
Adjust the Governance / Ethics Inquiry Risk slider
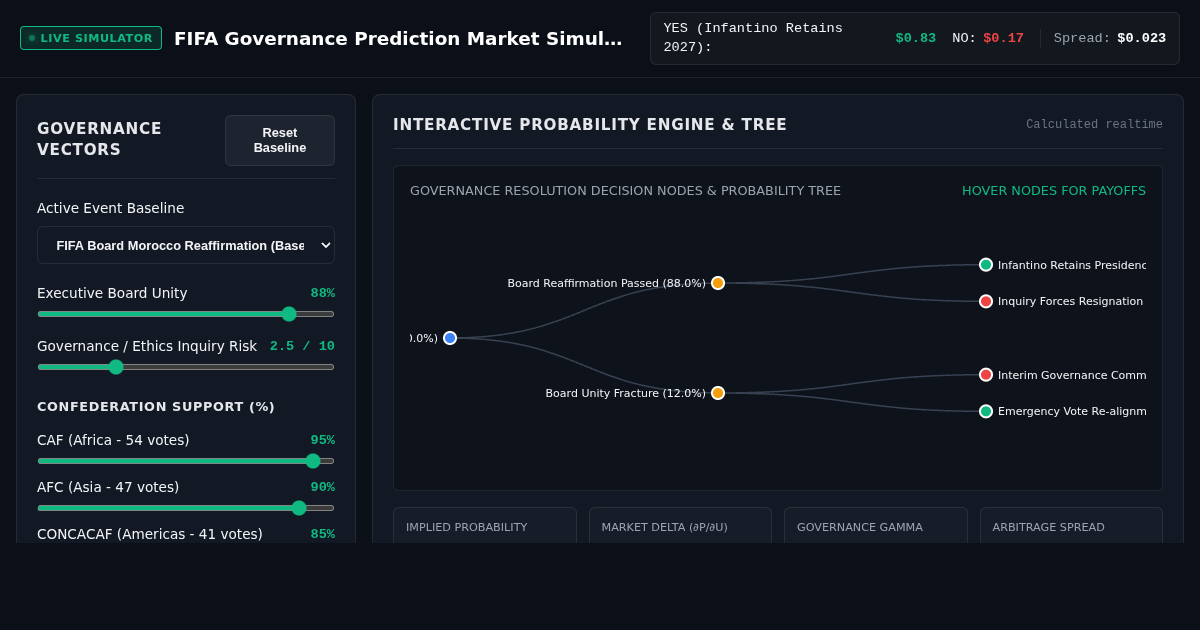(x=186, y=367)
